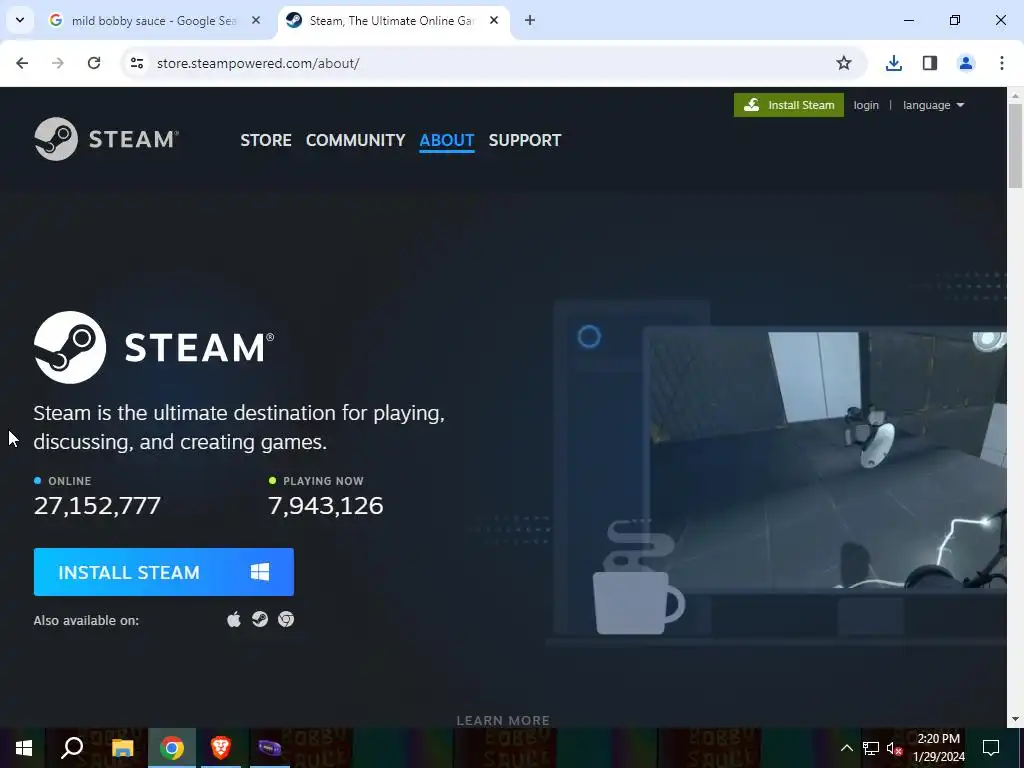Click the ONLINE label

tap(69, 481)
